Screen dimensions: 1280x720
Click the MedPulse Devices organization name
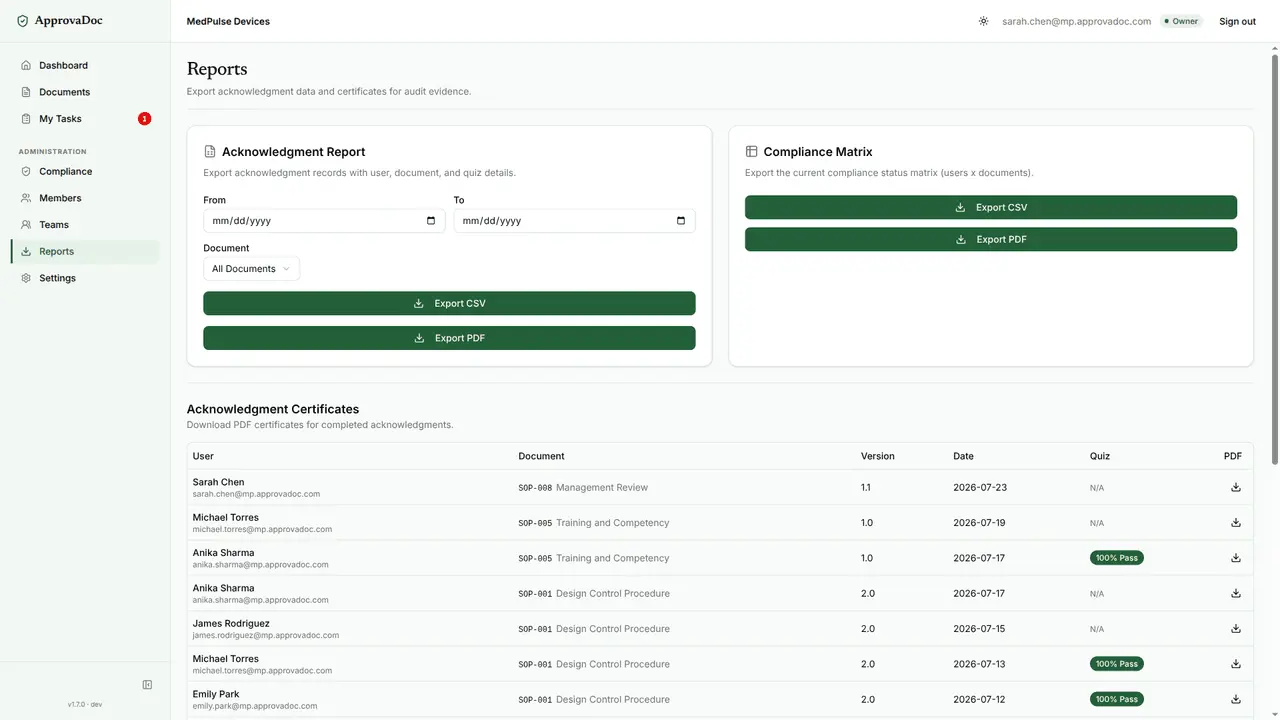click(228, 21)
